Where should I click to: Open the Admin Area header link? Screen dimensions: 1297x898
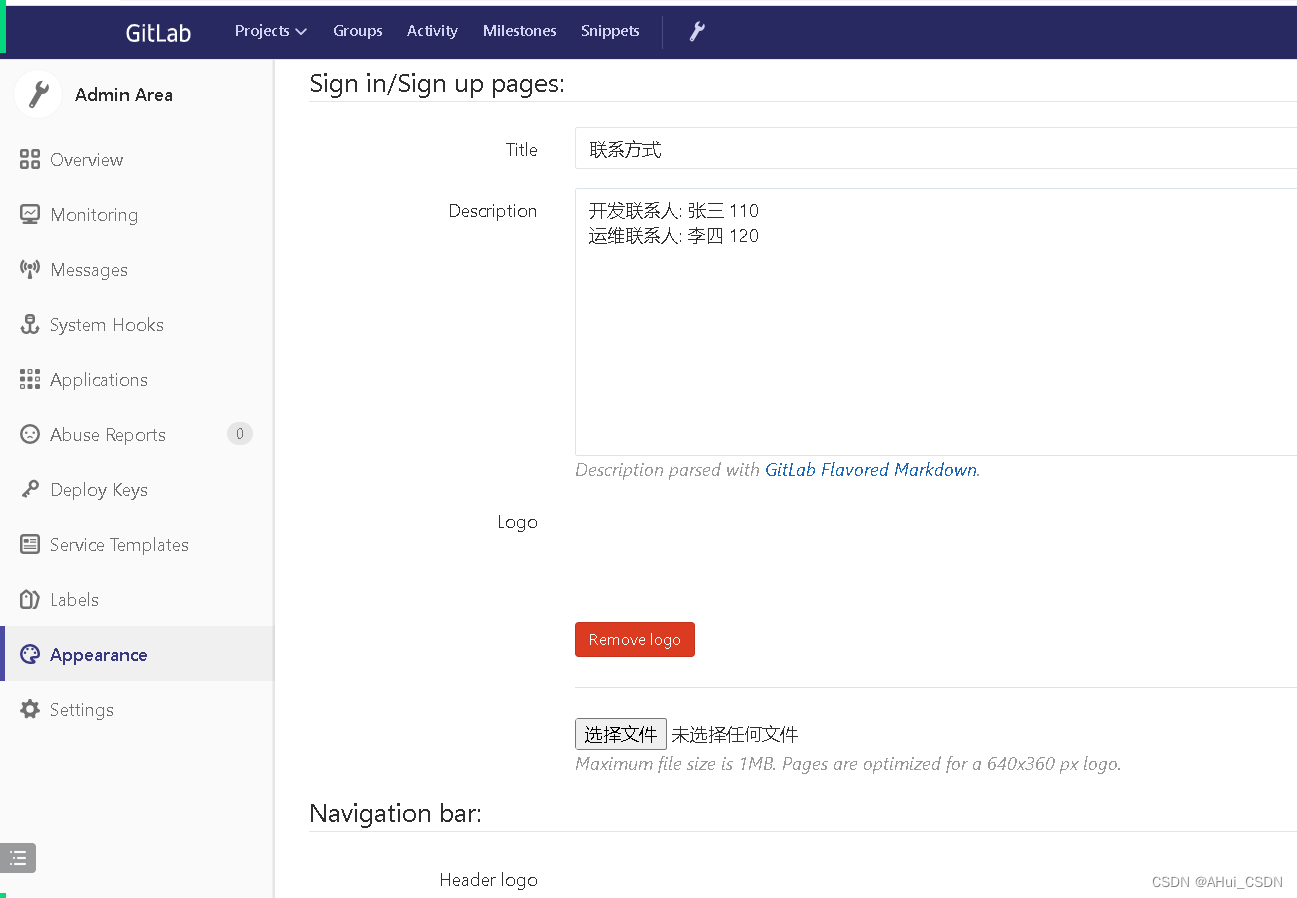coord(124,95)
